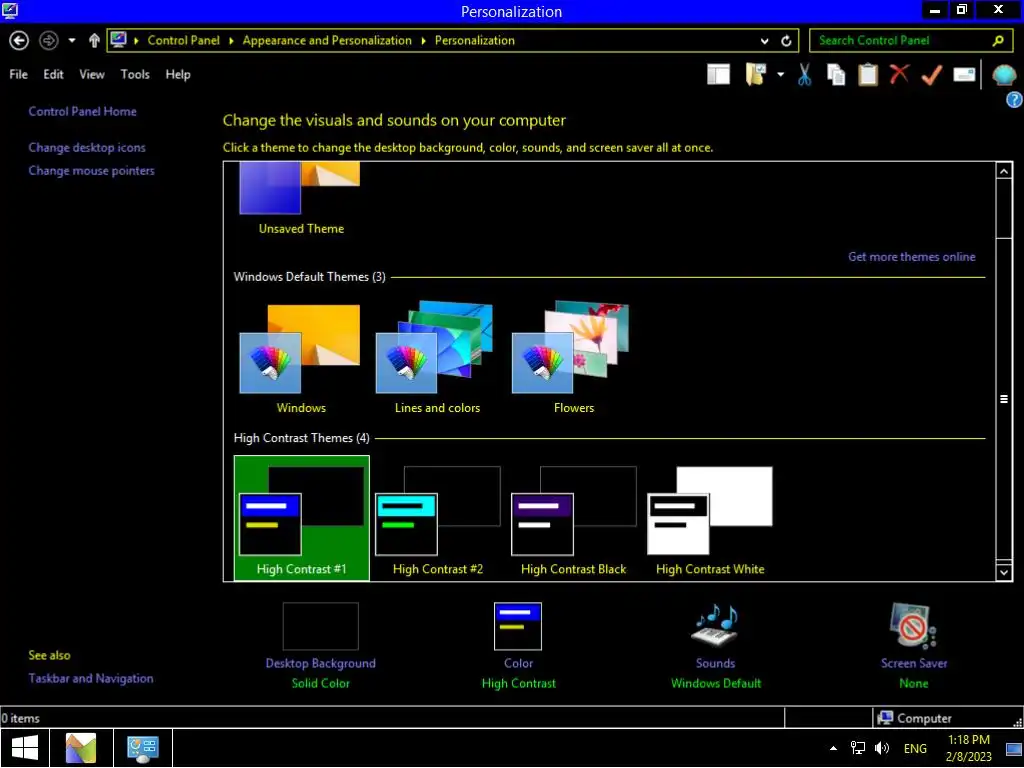Viewport: 1024px width, 768px height.
Task: Click the ENG language indicator
Action: pyautogui.click(x=915, y=748)
